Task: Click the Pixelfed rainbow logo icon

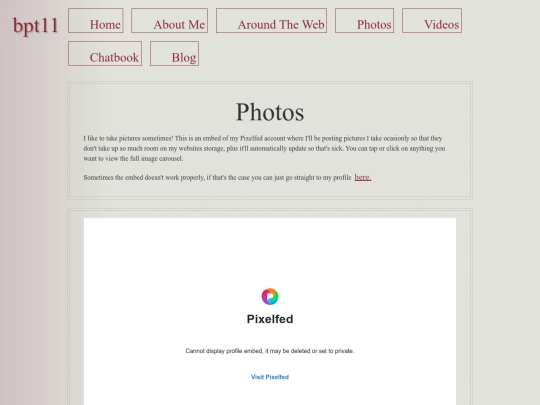Action: [x=270, y=297]
